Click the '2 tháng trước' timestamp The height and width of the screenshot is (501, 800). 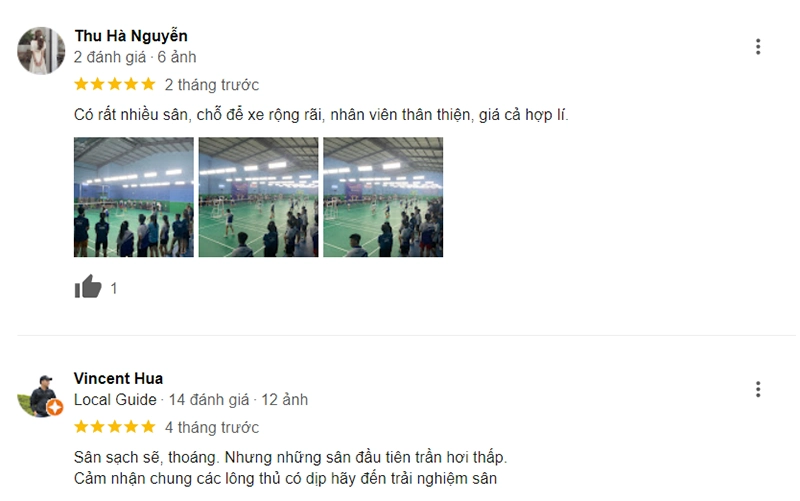coord(212,85)
